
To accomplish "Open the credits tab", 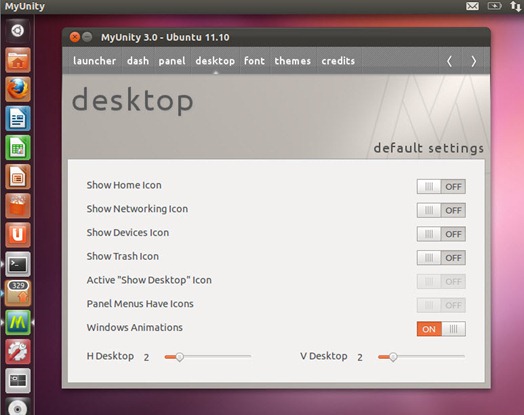I will (x=338, y=61).
